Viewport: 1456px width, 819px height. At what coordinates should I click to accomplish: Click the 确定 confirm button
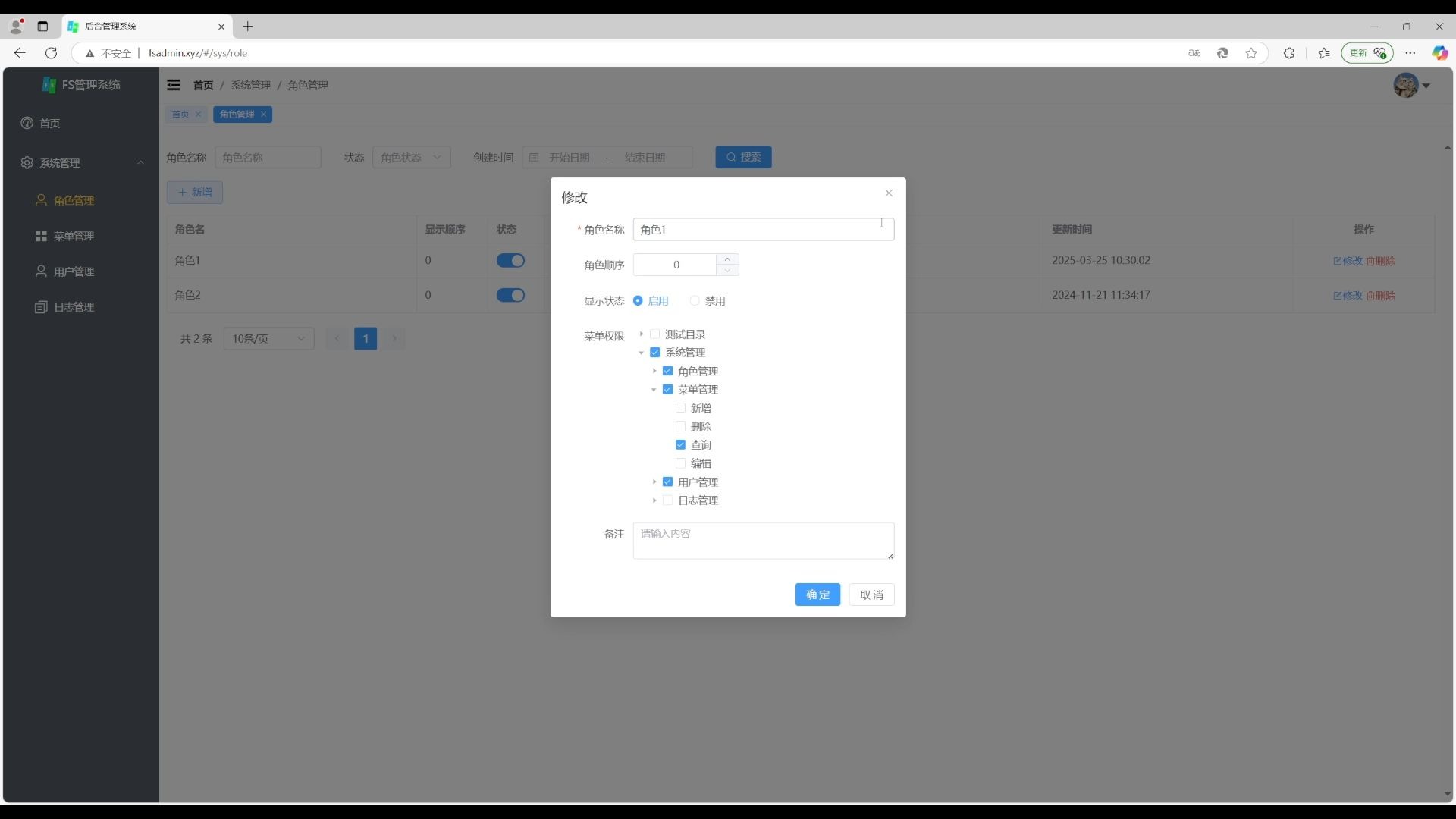817,595
